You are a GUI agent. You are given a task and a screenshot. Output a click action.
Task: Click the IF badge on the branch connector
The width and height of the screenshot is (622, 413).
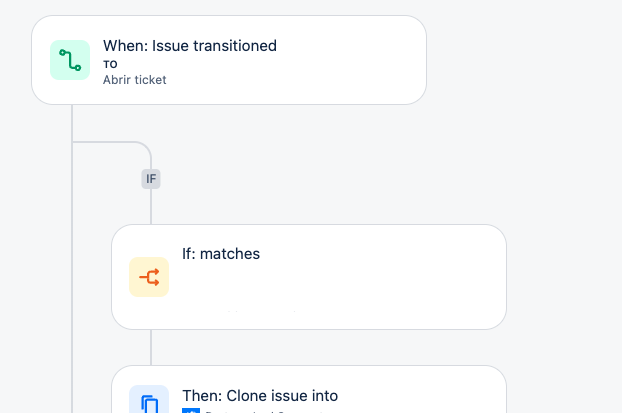(x=151, y=179)
